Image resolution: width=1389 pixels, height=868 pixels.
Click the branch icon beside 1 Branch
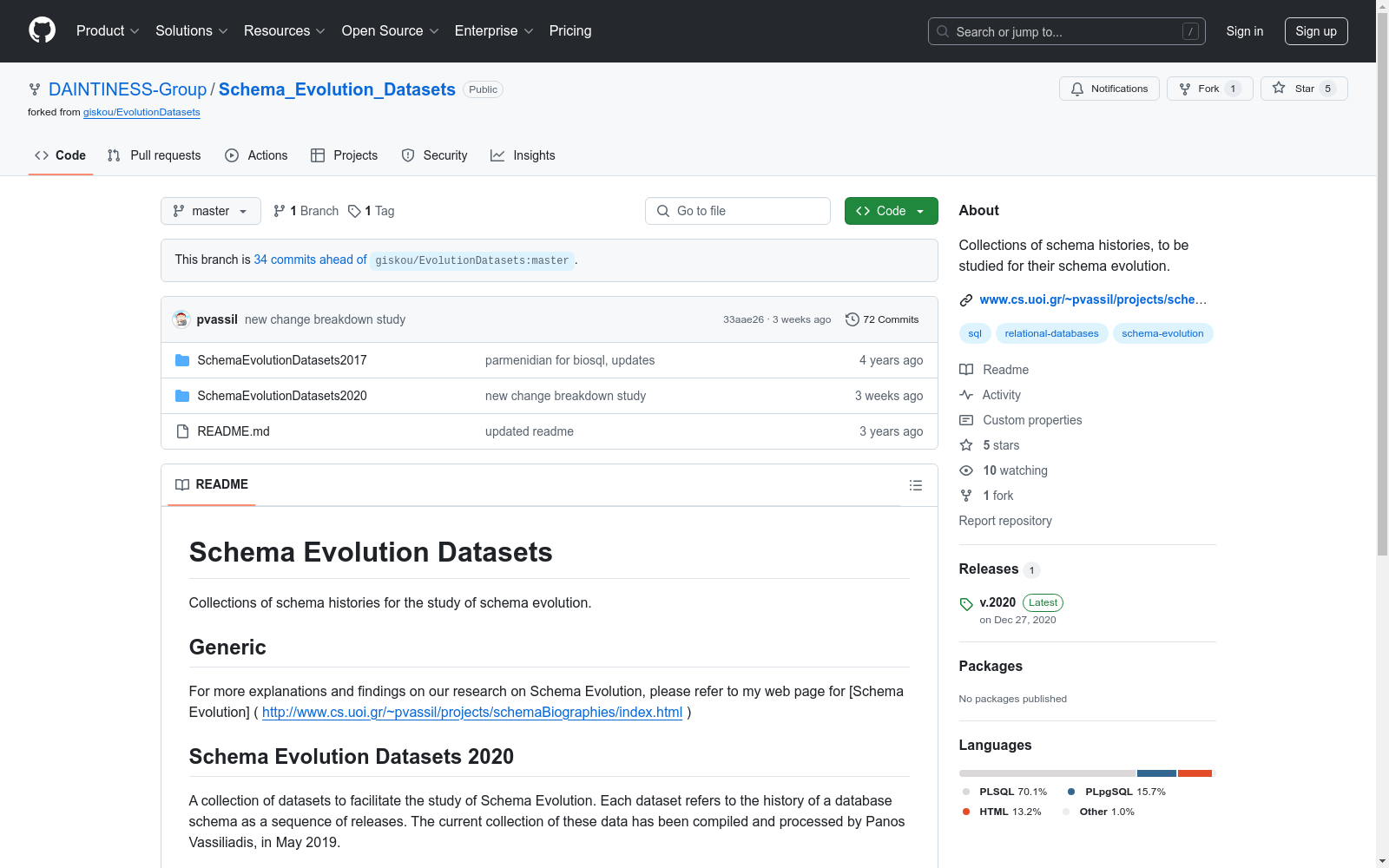280,211
